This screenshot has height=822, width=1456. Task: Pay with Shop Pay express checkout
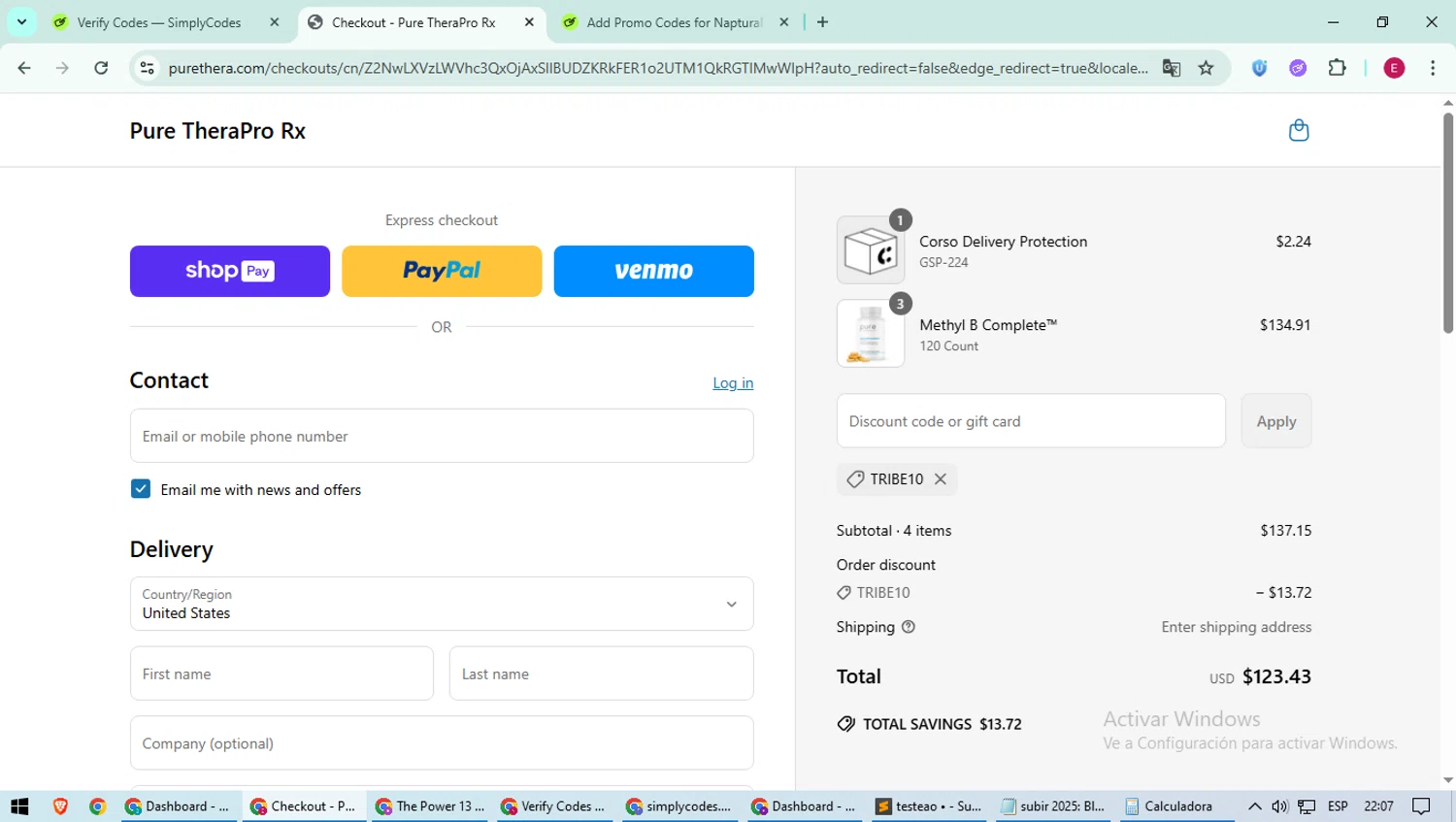tap(230, 271)
